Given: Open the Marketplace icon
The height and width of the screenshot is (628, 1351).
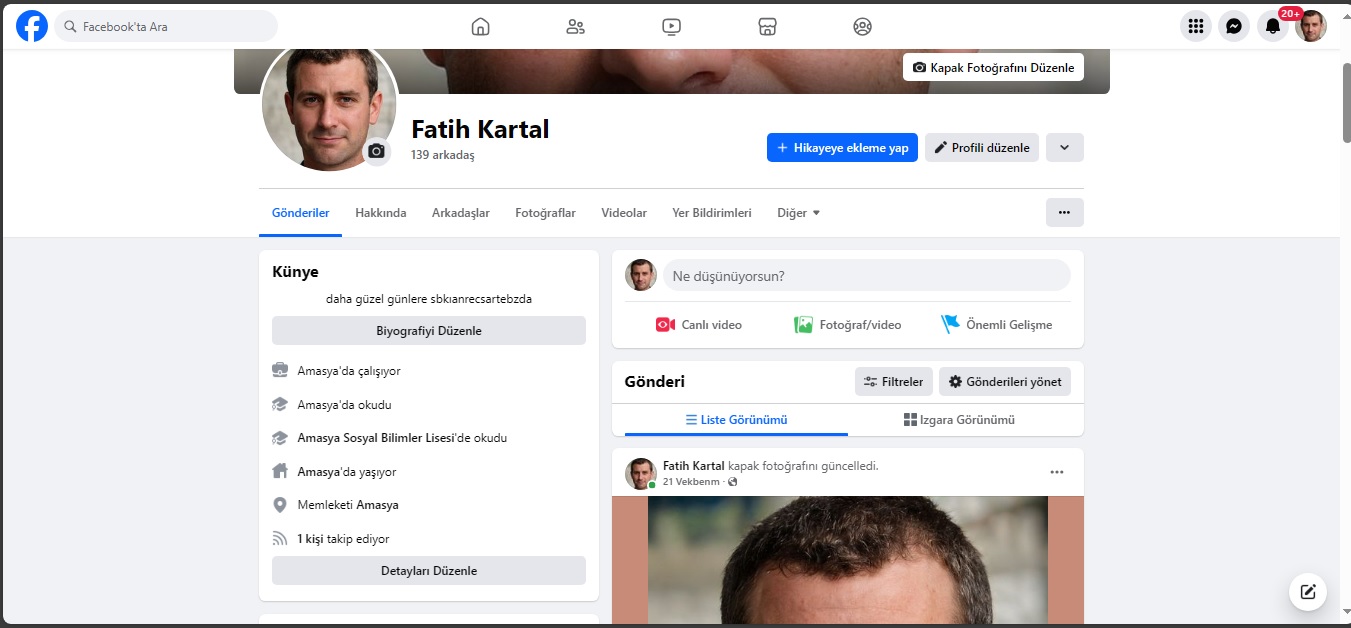Looking at the screenshot, I should pos(767,27).
